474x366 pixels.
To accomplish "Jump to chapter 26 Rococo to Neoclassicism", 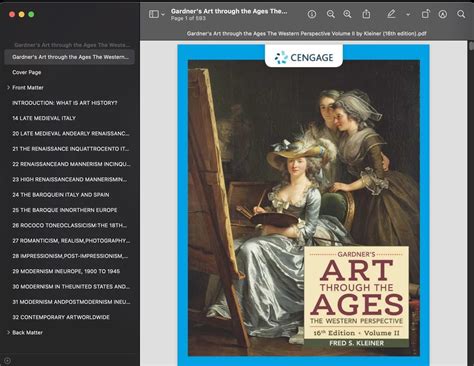I will pyautogui.click(x=70, y=225).
